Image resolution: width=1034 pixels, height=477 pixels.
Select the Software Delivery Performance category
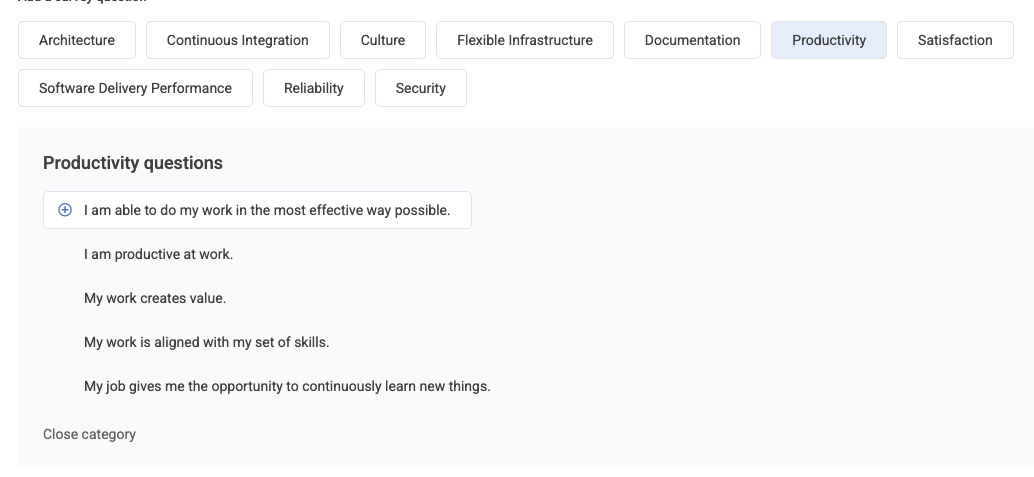[135, 88]
